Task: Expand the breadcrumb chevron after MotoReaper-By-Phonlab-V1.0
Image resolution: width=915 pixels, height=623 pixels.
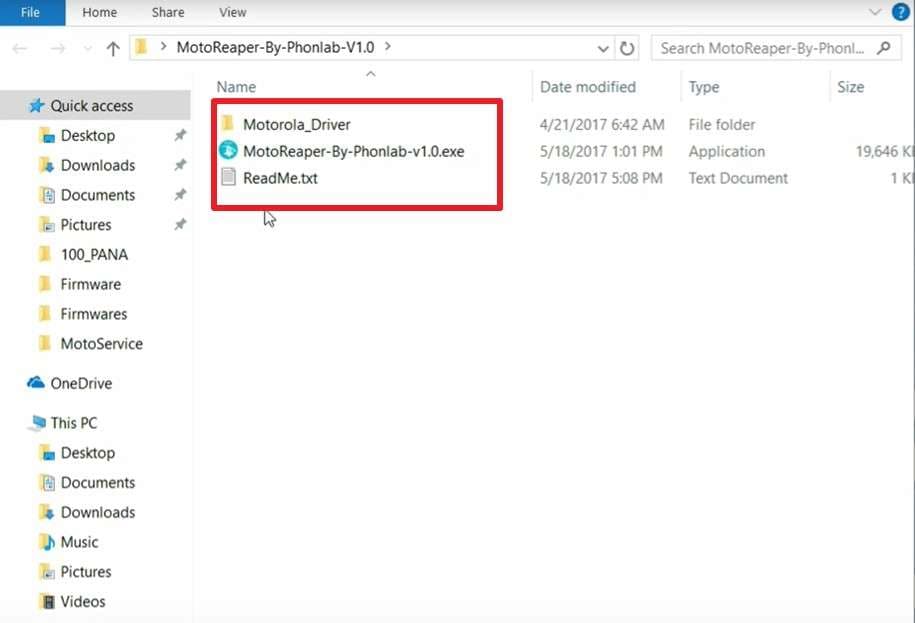Action: point(386,46)
